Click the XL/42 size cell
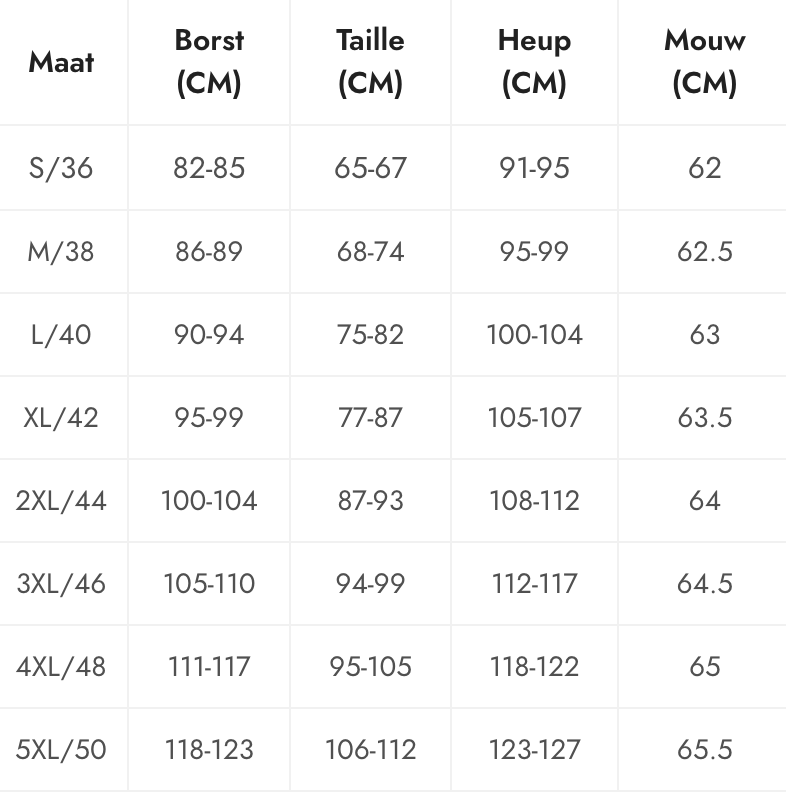Image resolution: width=786 pixels, height=792 pixels. [61, 418]
